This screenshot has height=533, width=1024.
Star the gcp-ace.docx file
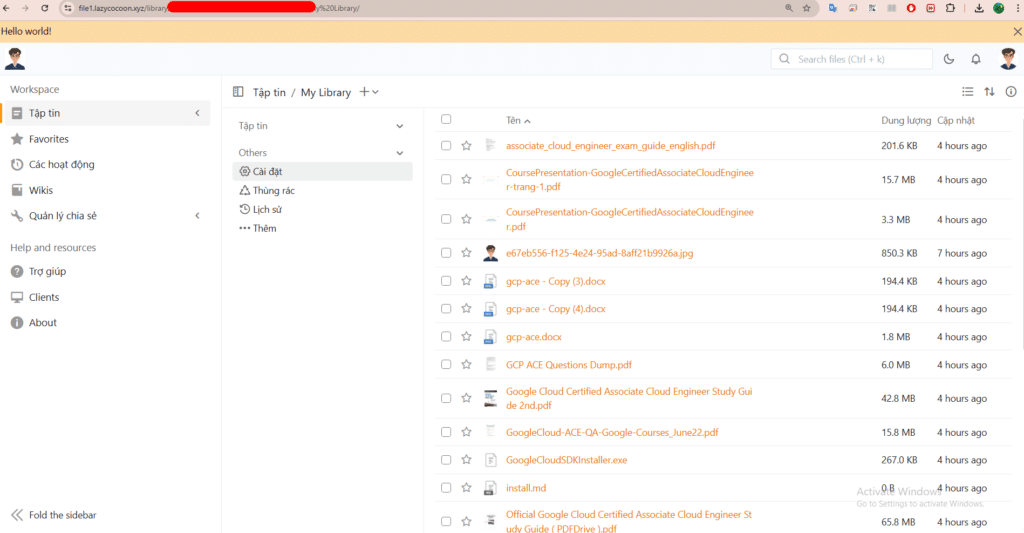(x=466, y=337)
